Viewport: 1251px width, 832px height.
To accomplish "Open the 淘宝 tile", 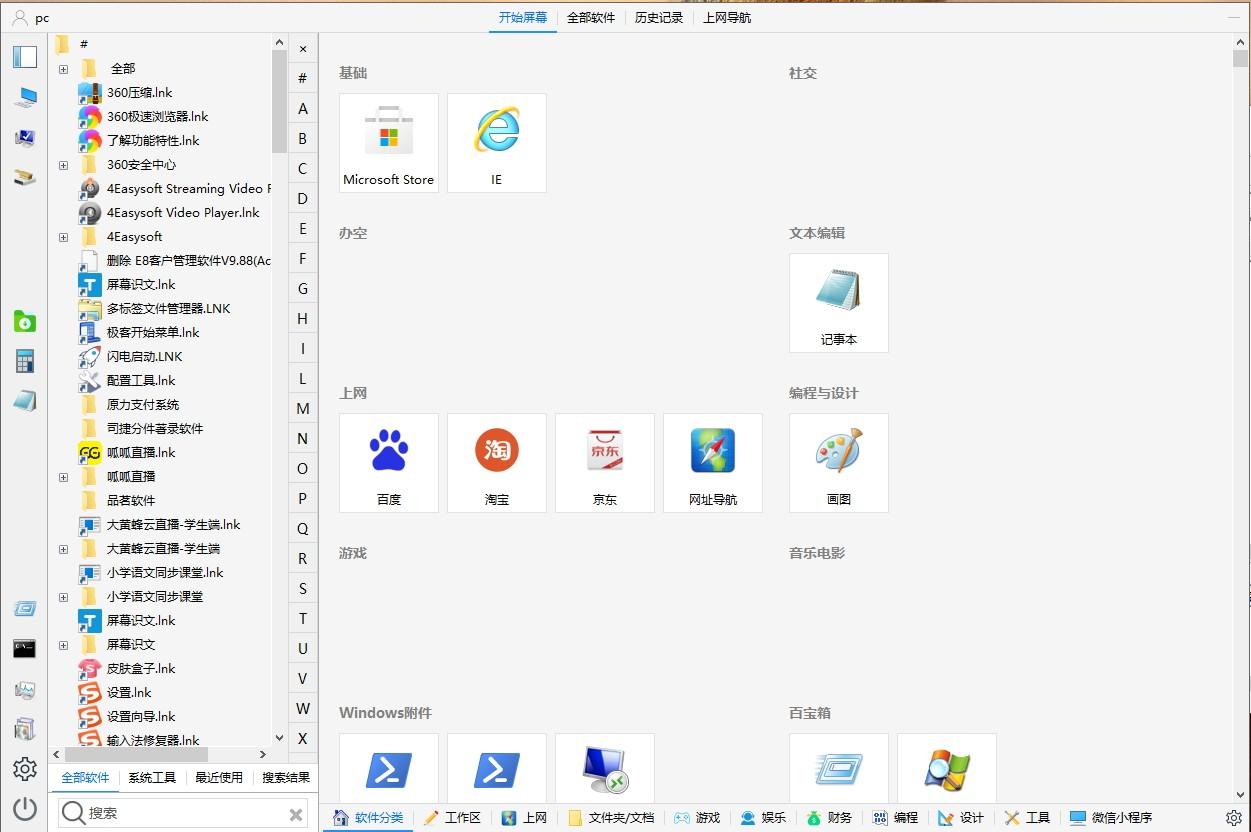I will tap(497, 463).
